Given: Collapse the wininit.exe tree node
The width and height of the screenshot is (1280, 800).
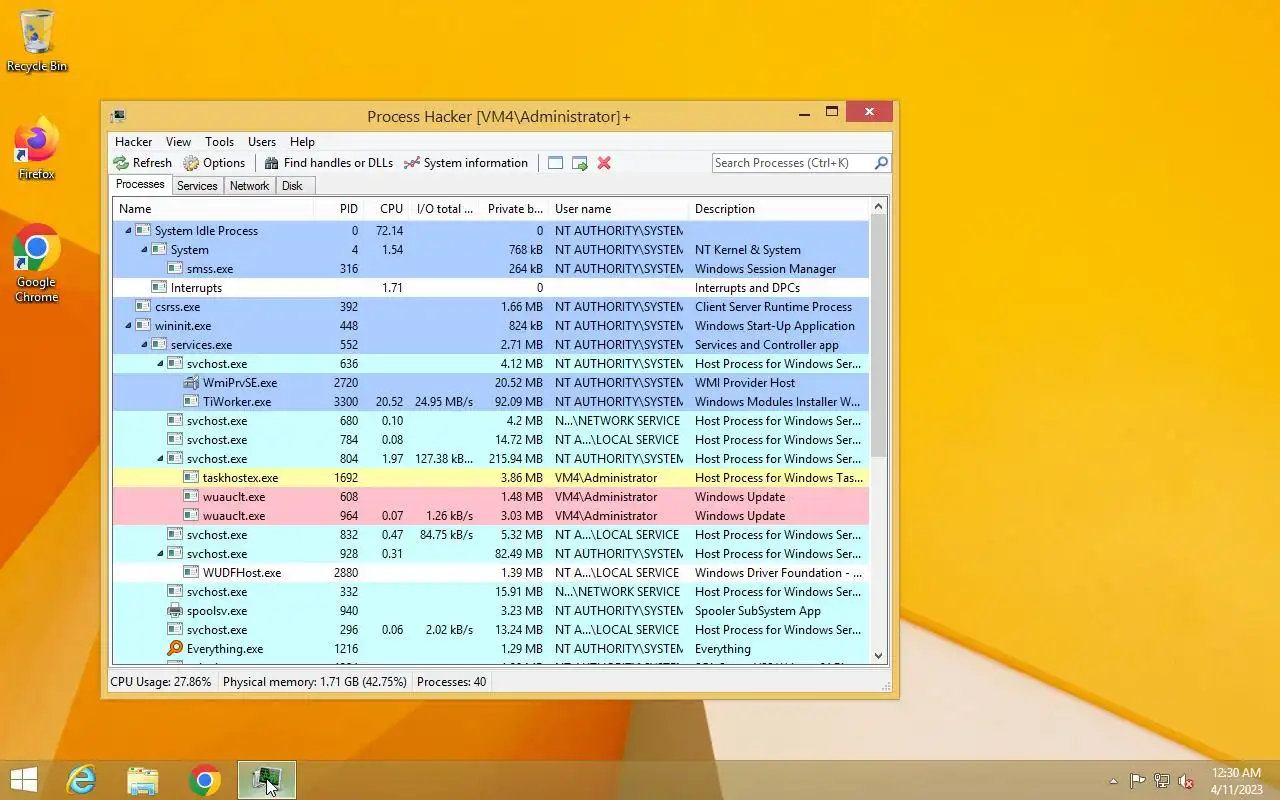Looking at the screenshot, I should 128,326.
